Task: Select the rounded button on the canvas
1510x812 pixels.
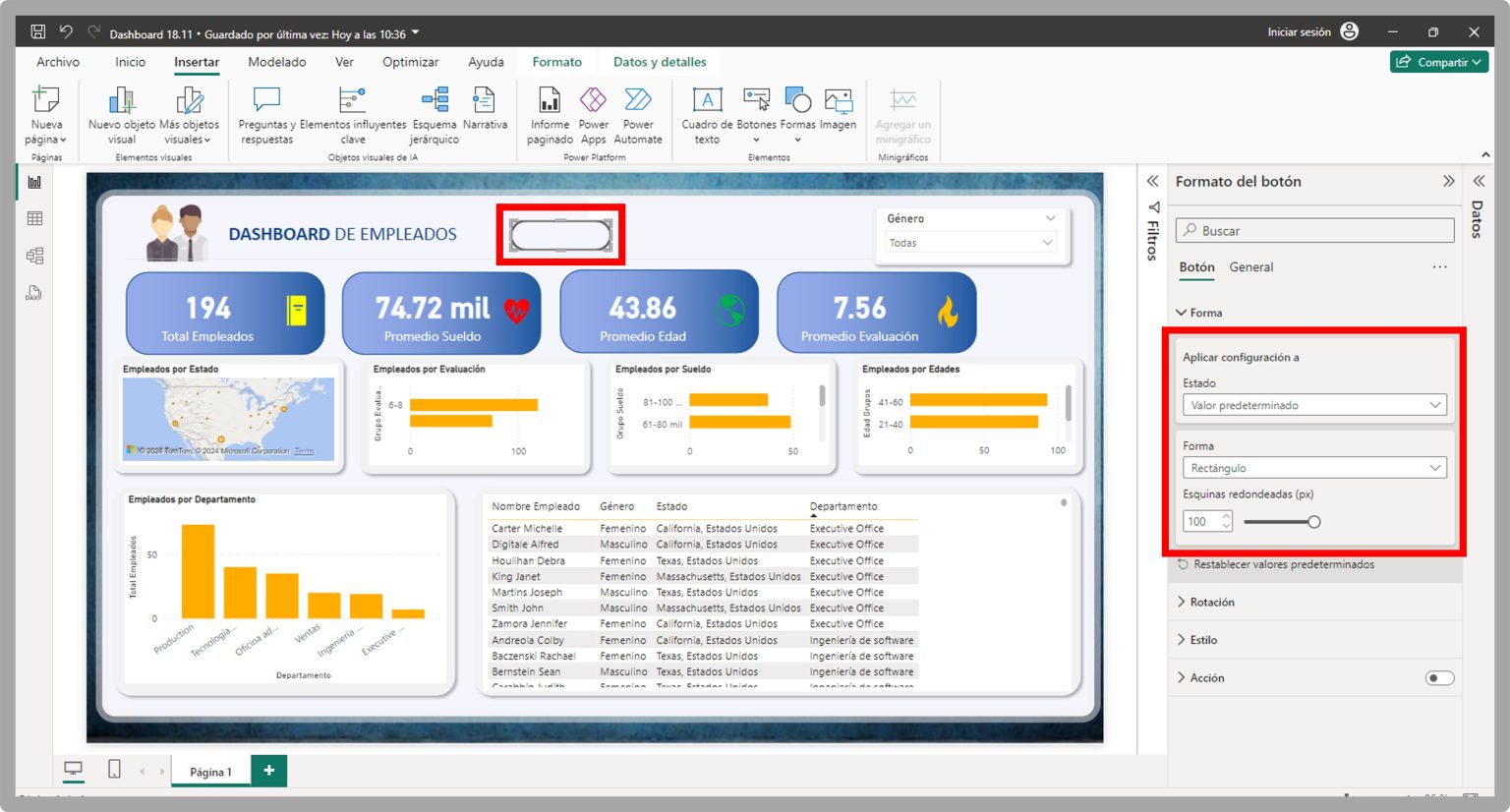Action: coord(560,235)
